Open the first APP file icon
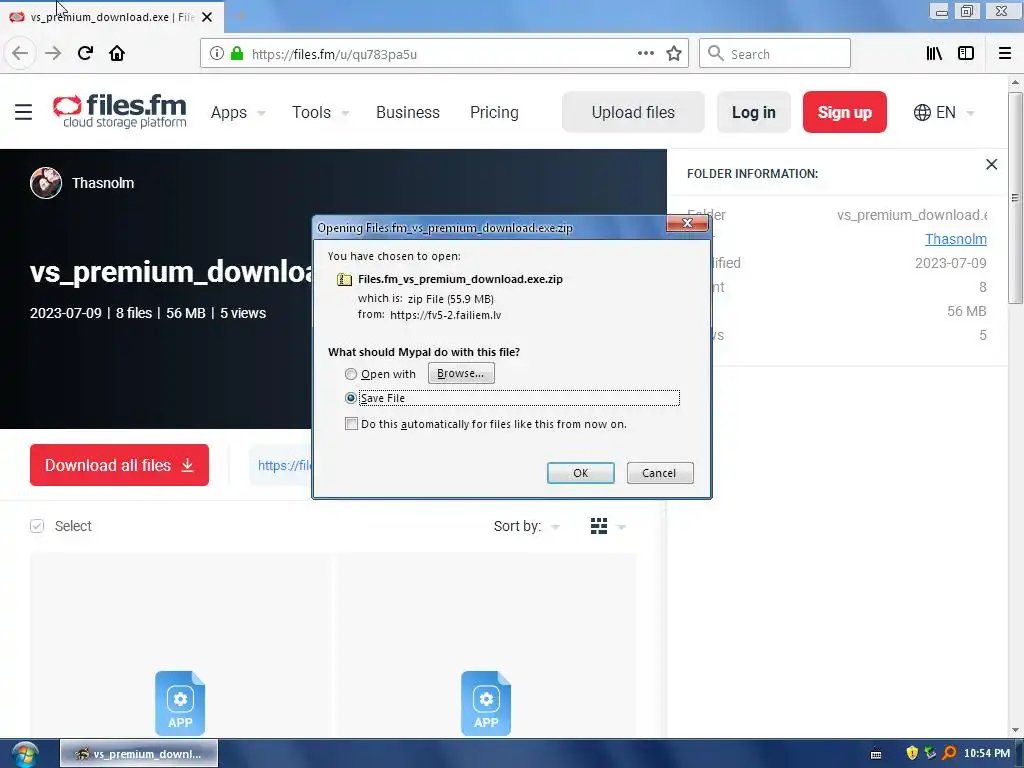Viewport: 1024px width, 768px height. coord(180,703)
